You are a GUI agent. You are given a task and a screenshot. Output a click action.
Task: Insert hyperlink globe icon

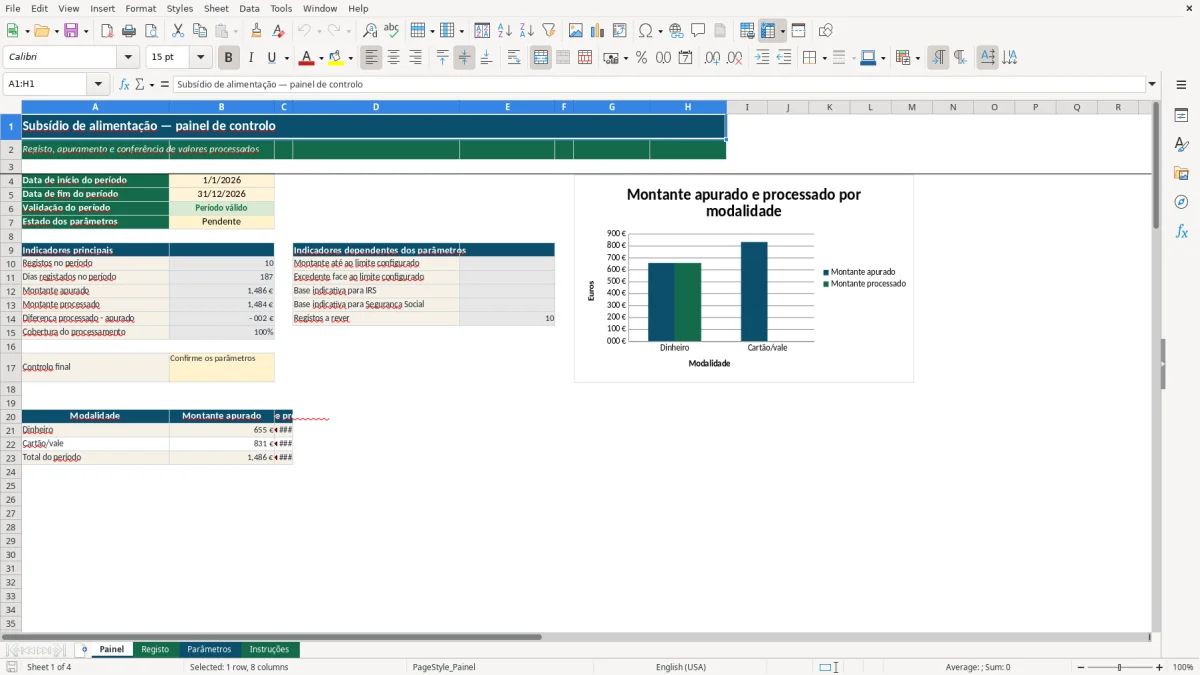pos(676,31)
